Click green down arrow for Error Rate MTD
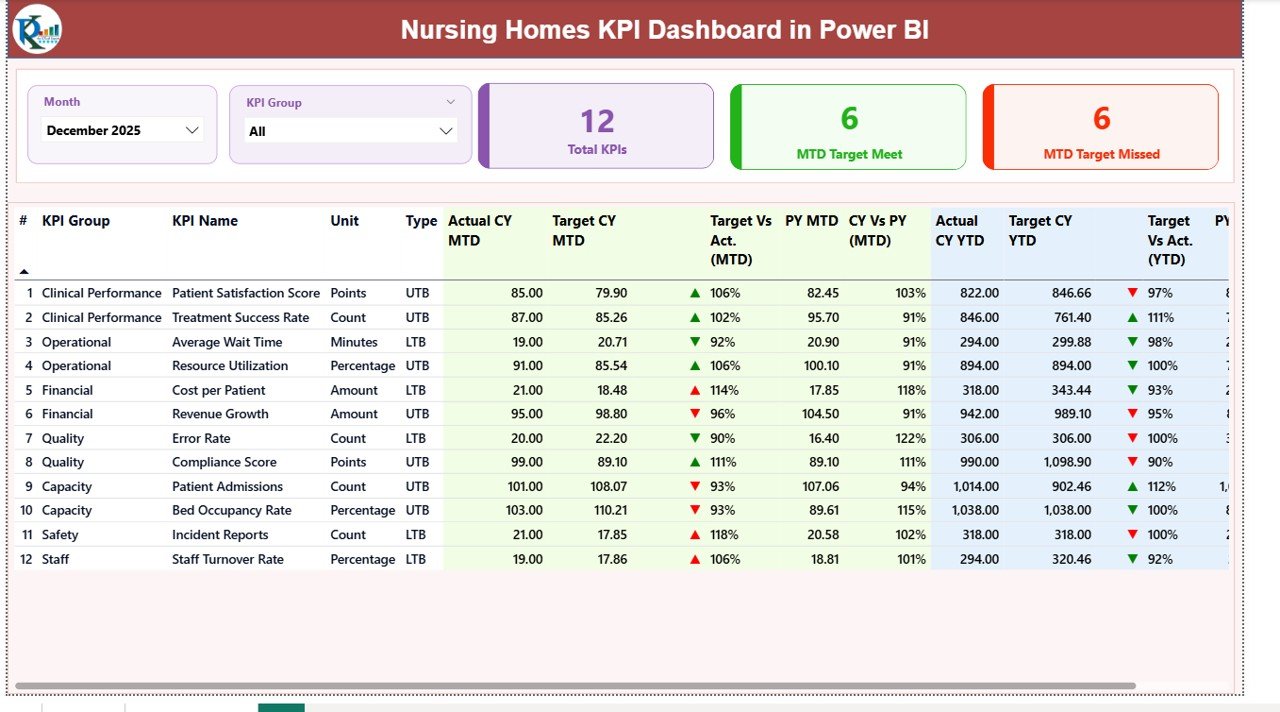The image size is (1280, 712). coord(695,439)
